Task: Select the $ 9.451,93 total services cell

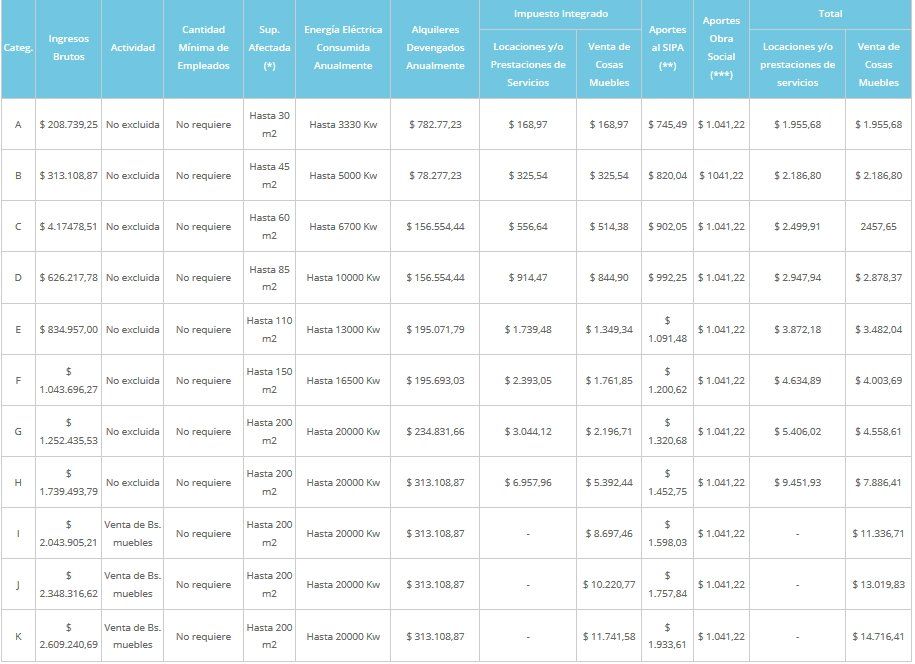Action: coord(797,483)
